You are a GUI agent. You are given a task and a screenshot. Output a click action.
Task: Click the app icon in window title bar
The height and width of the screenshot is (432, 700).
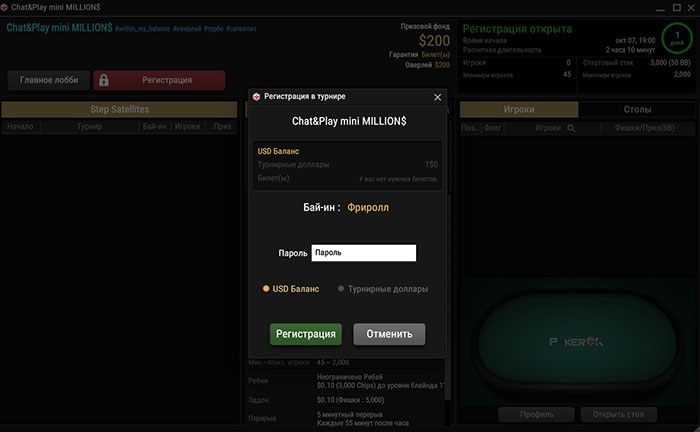tap(4, 7)
